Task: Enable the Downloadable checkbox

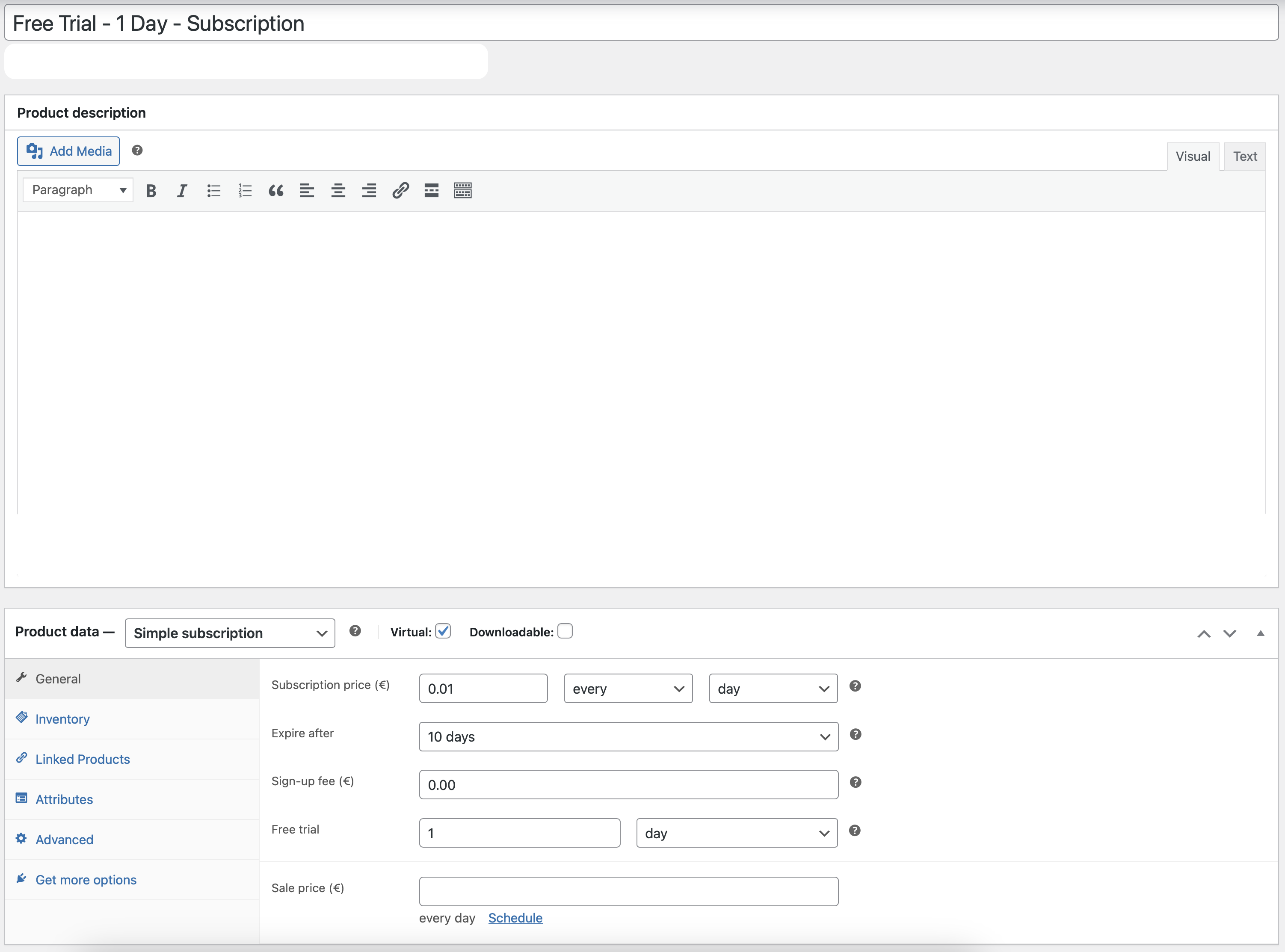Action: click(565, 631)
